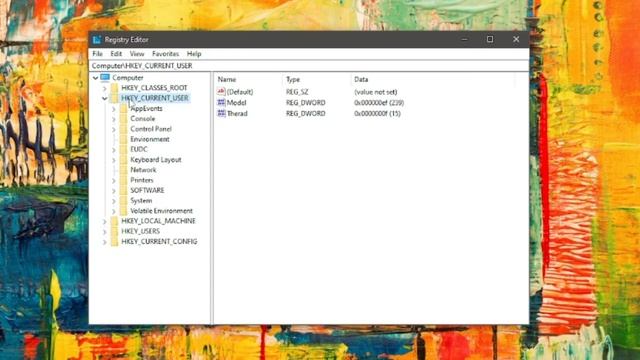
Task: Expand the SOFTWARE key chevron
Action: (114, 191)
